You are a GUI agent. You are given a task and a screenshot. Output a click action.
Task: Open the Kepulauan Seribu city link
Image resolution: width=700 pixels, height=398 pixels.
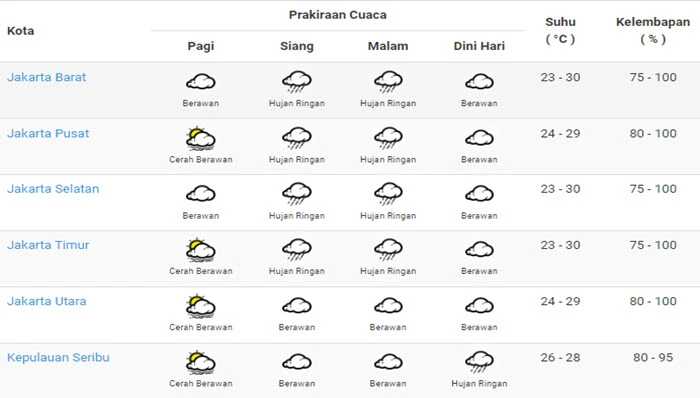pyautogui.click(x=58, y=357)
